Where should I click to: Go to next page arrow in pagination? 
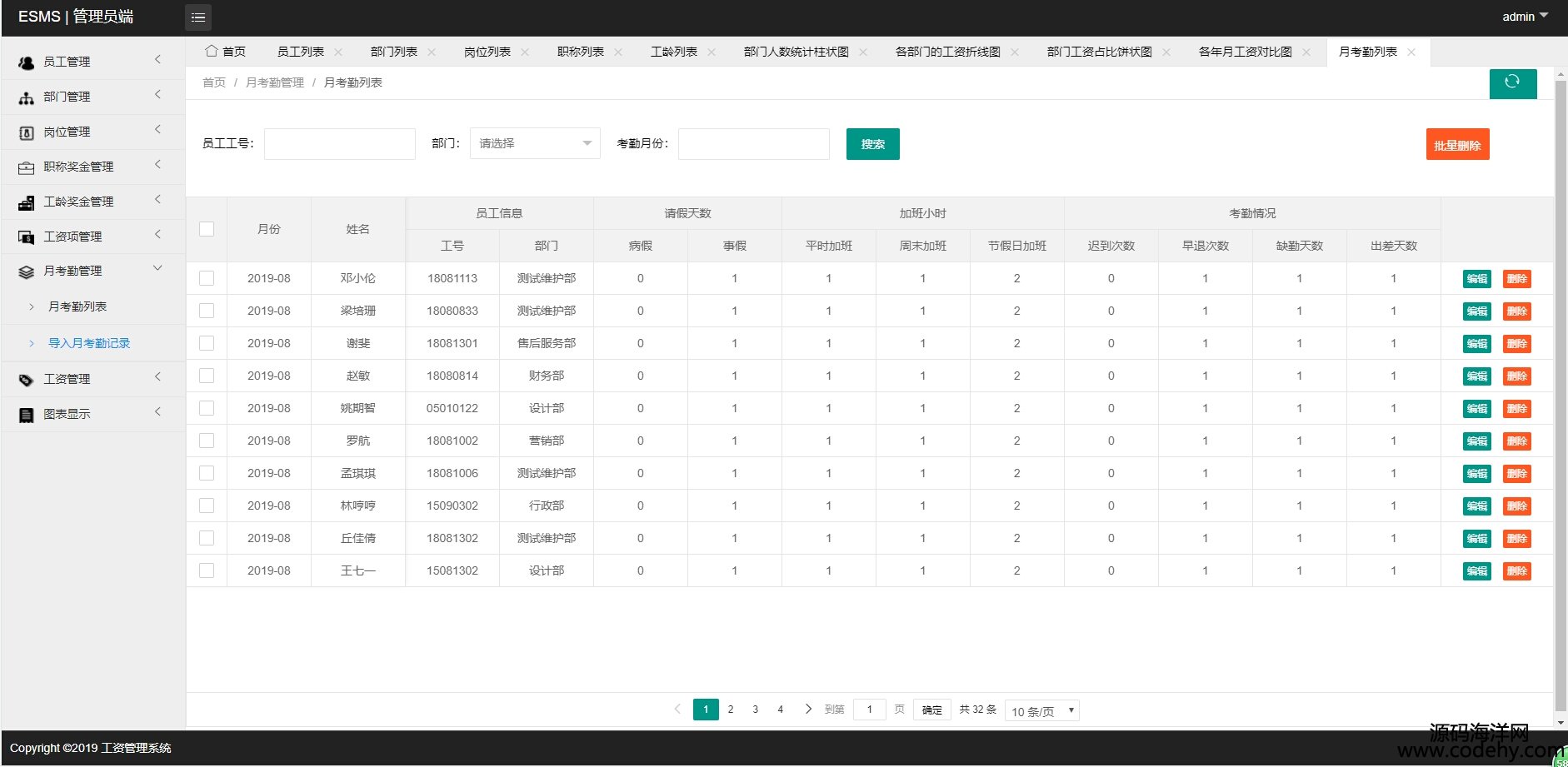pos(808,709)
